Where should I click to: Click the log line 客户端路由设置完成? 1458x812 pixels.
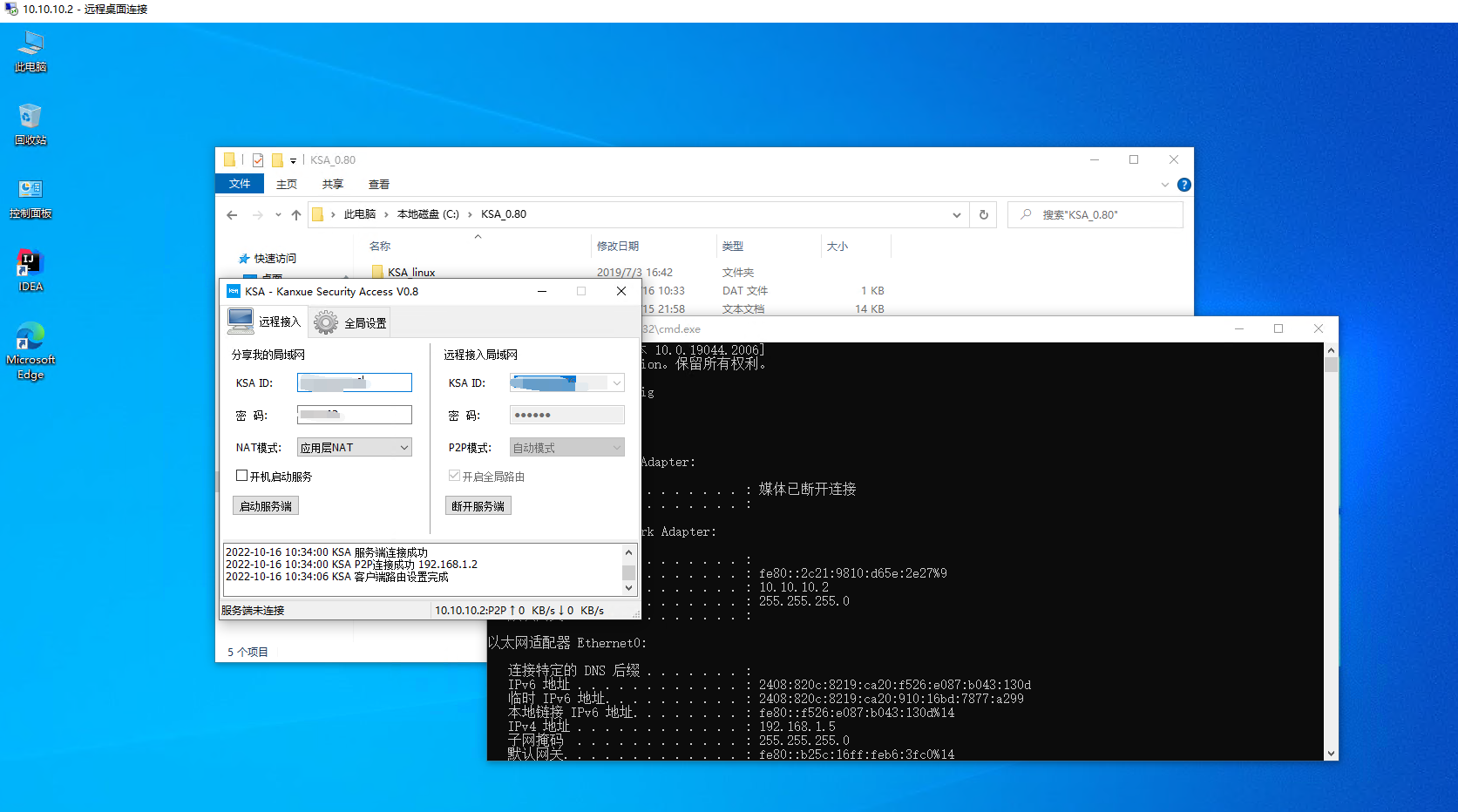(337, 577)
